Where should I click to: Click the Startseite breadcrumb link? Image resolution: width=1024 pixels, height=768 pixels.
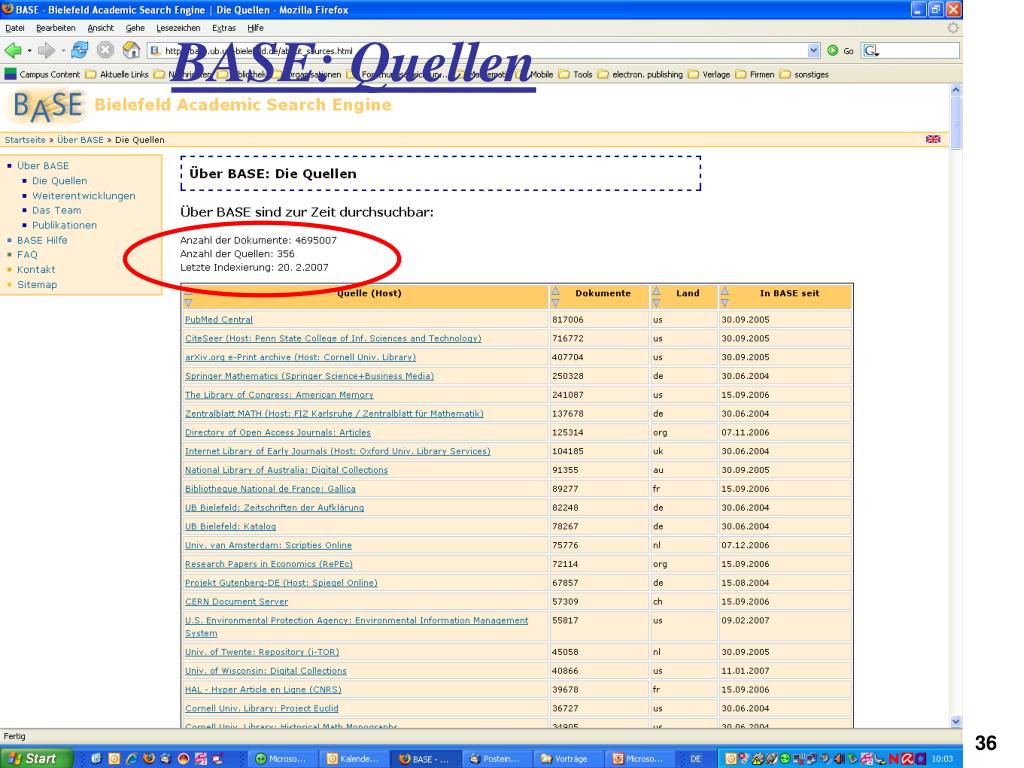[x=25, y=140]
